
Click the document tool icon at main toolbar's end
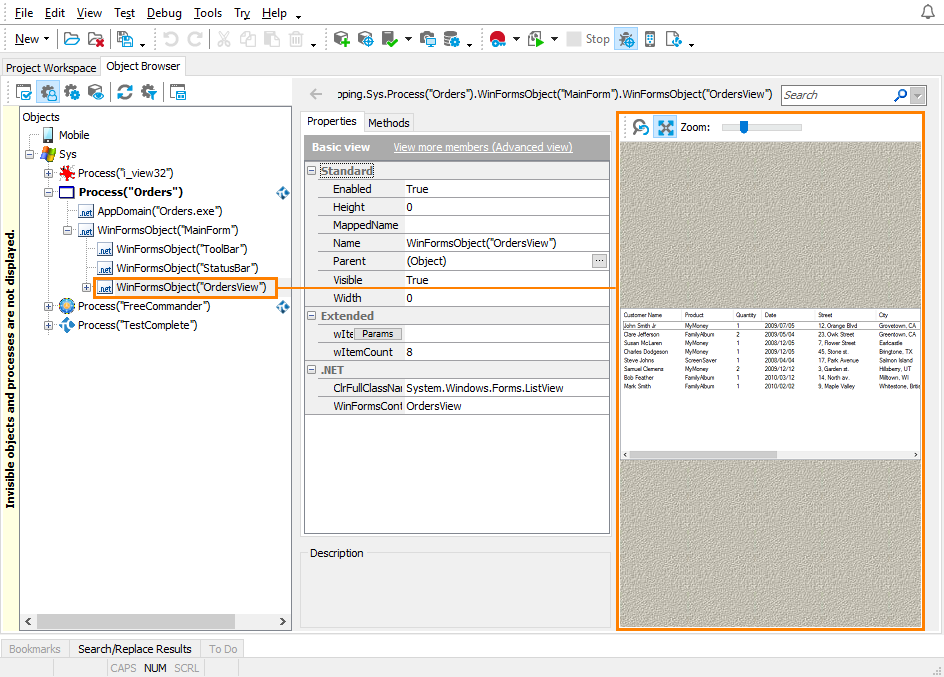tap(674, 39)
